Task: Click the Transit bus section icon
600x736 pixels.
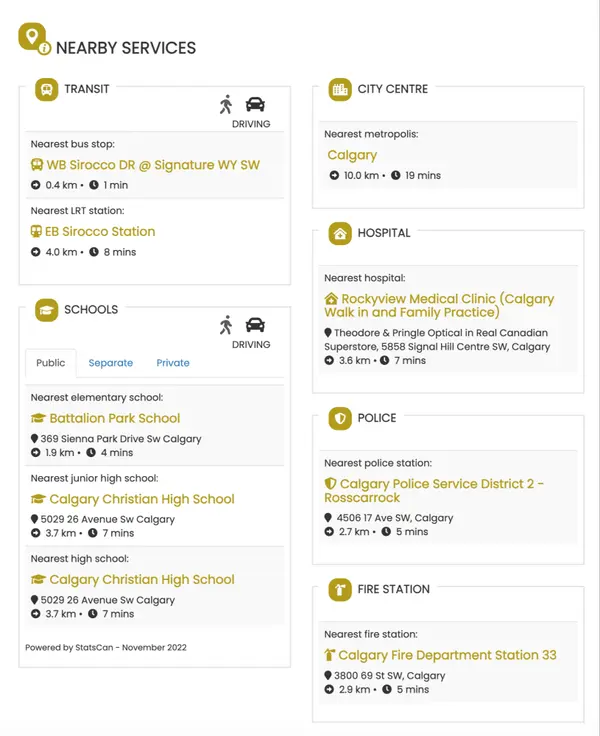Action: [x=46, y=90]
